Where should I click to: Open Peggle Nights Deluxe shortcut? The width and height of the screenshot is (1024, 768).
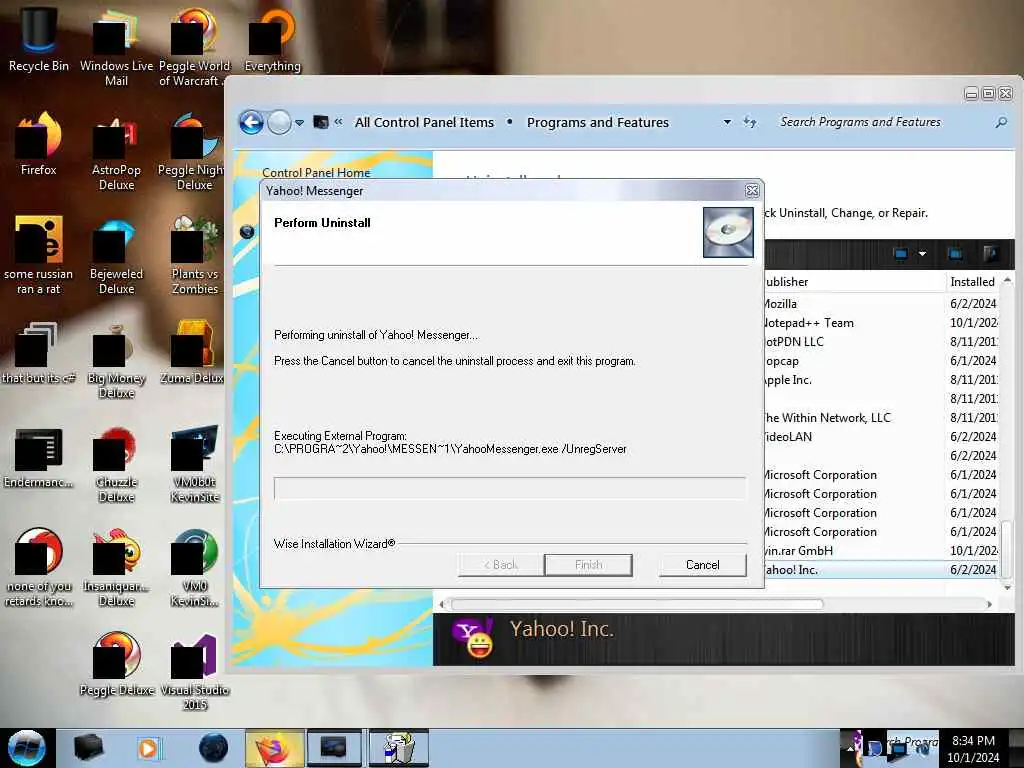pos(193,152)
